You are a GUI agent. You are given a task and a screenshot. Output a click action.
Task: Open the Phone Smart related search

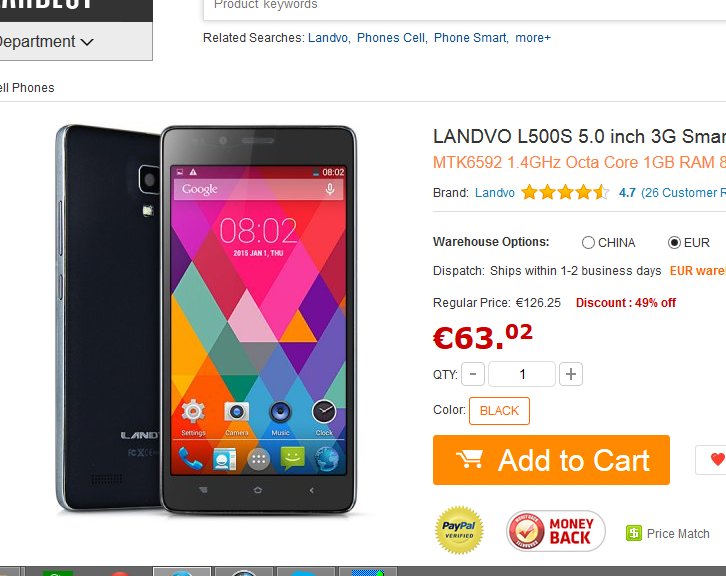[471, 38]
